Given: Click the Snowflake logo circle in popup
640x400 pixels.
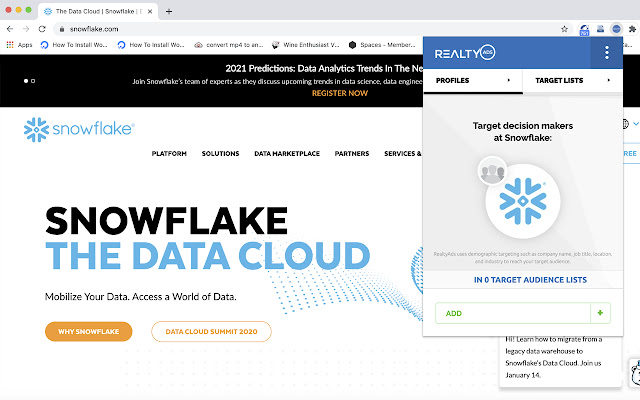Looking at the screenshot, I should click(523, 201).
